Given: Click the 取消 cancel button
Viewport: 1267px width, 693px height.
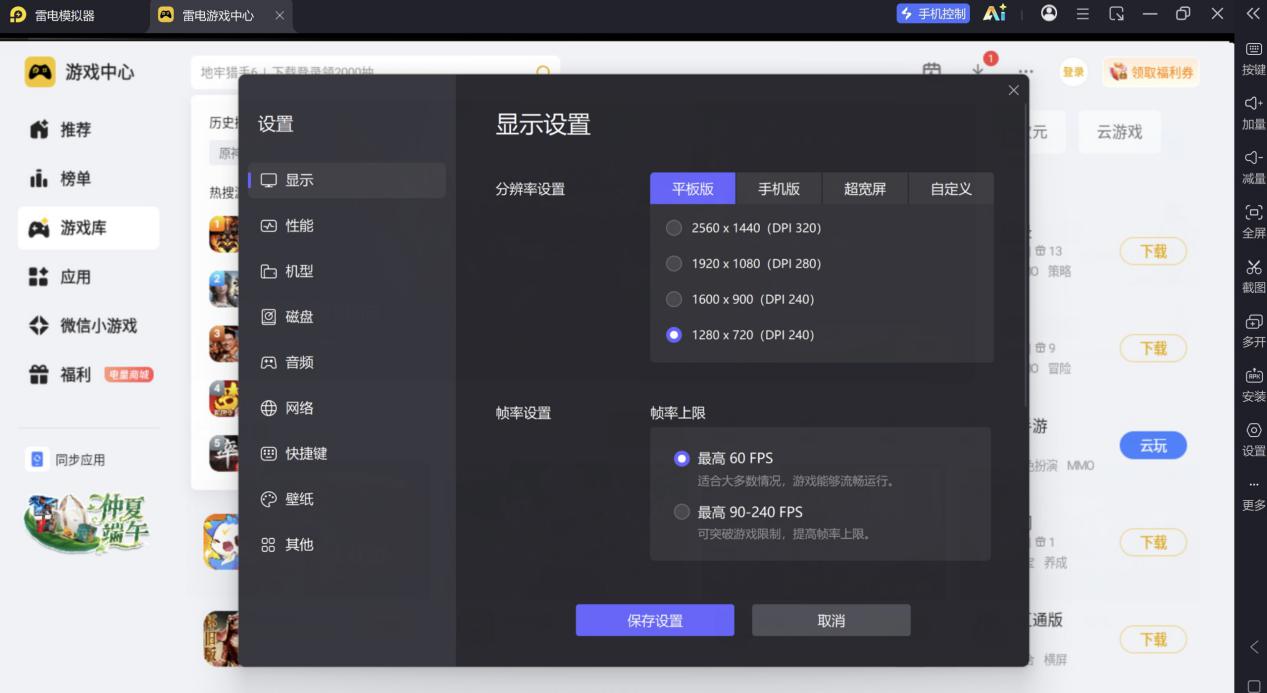Looking at the screenshot, I should coord(831,620).
